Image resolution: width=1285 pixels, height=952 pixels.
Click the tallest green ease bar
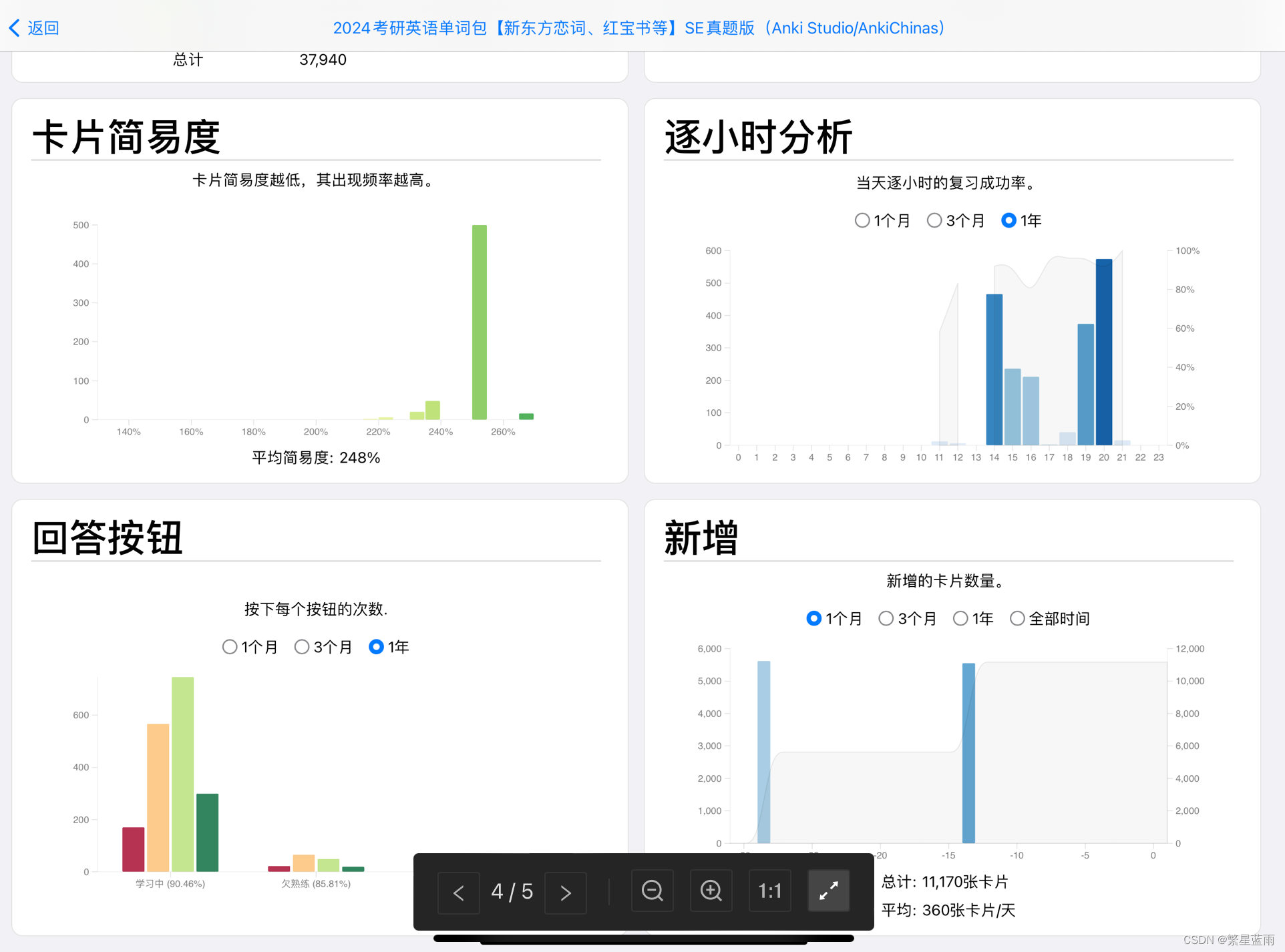479,322
